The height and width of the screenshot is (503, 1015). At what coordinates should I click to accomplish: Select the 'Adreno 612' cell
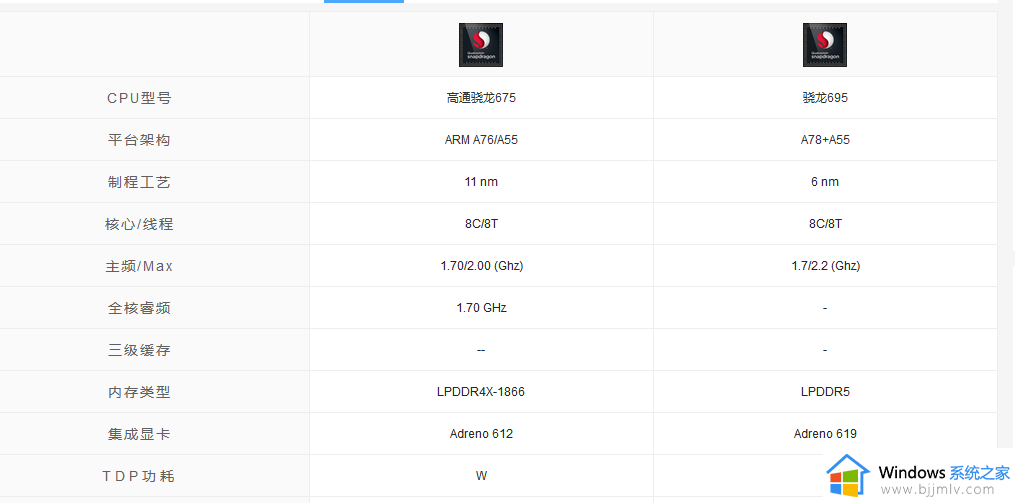[x=481, y=434]
